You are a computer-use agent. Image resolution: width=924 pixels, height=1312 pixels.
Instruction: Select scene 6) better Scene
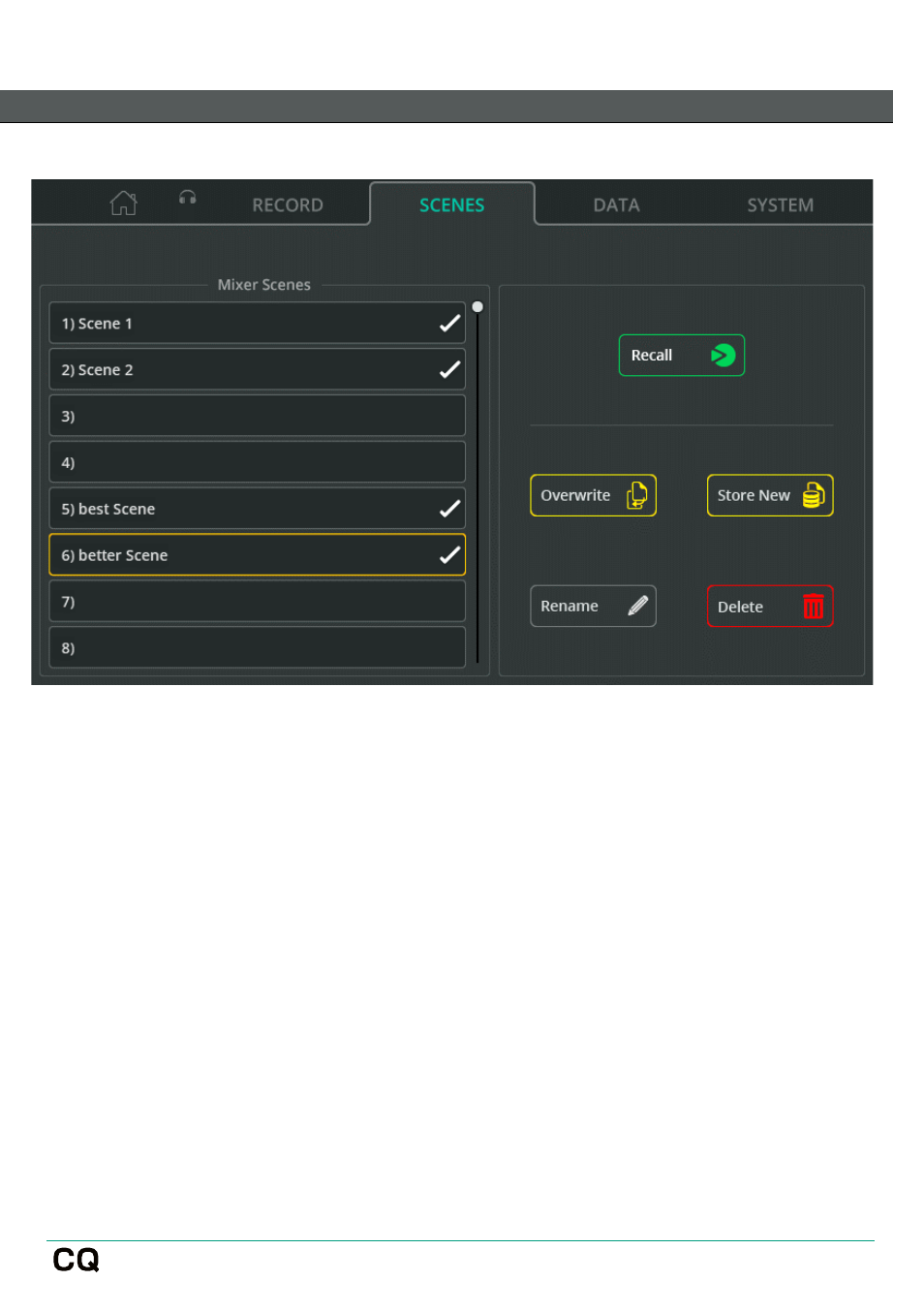coord(257,555)
